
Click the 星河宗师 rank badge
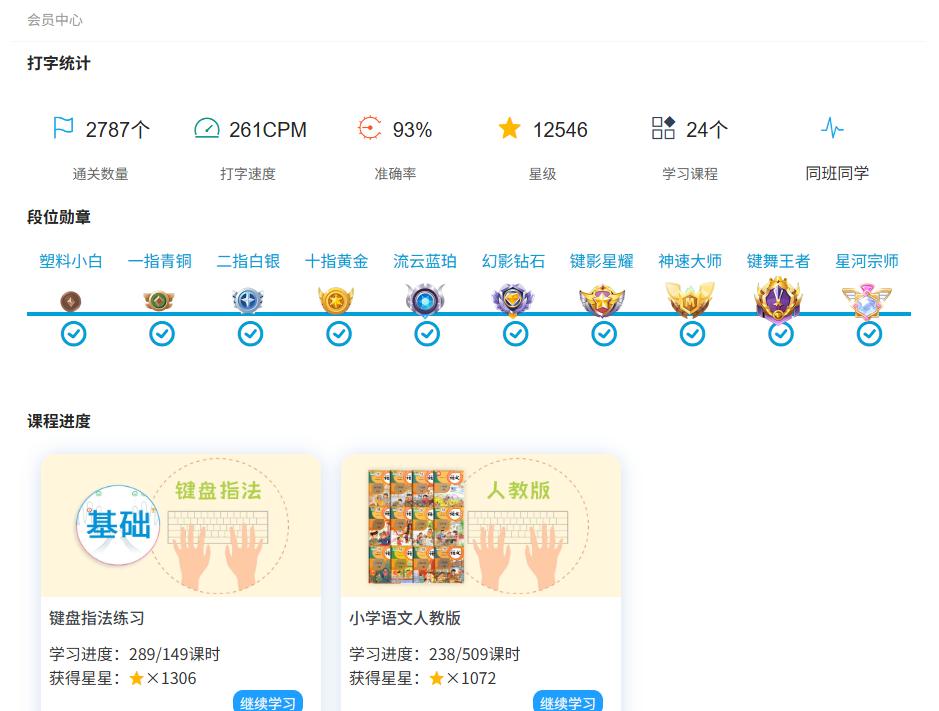pyautogui.click(x=867, y=300)
